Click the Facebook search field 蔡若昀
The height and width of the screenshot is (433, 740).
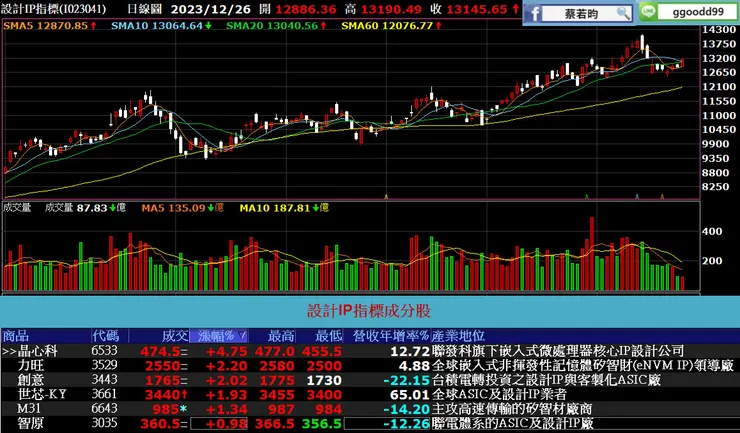pyautogui.click(x=581, y=14)
